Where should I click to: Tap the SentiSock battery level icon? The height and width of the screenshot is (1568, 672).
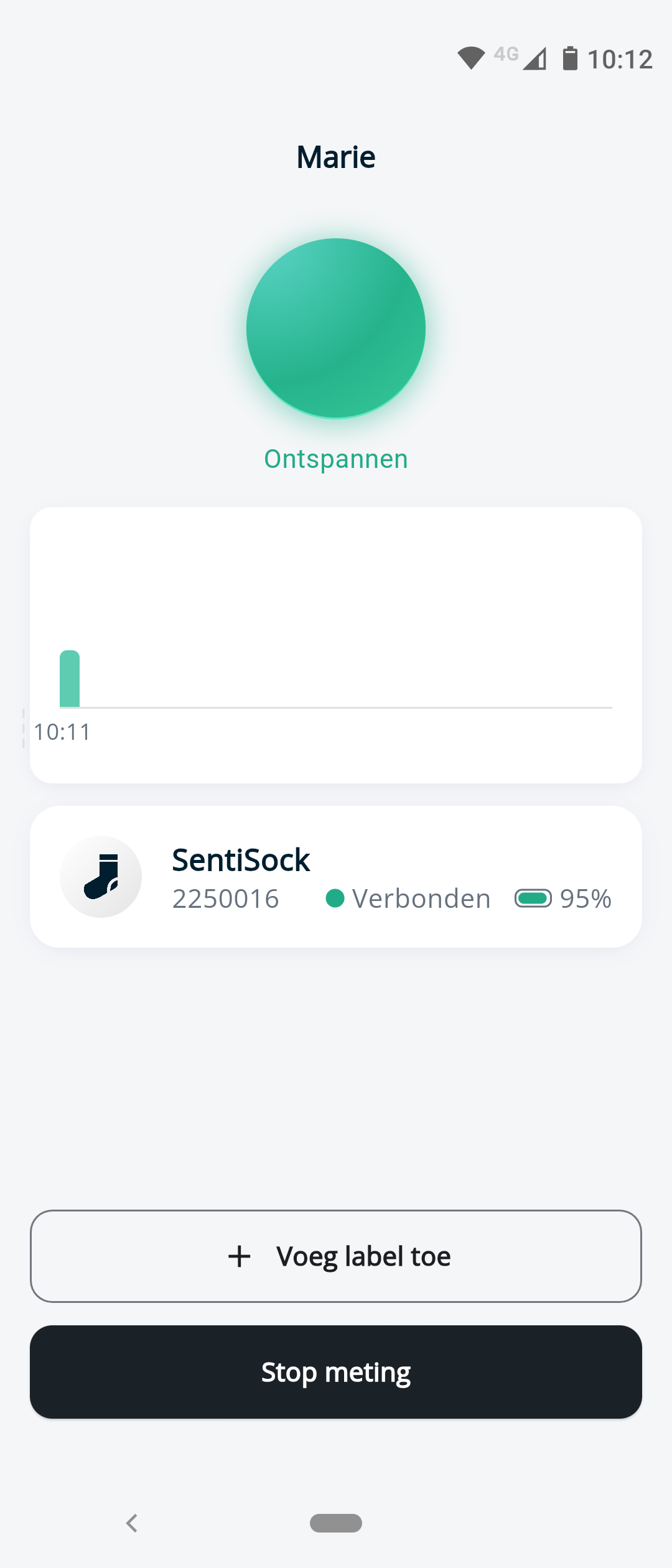tap(533, 898)
